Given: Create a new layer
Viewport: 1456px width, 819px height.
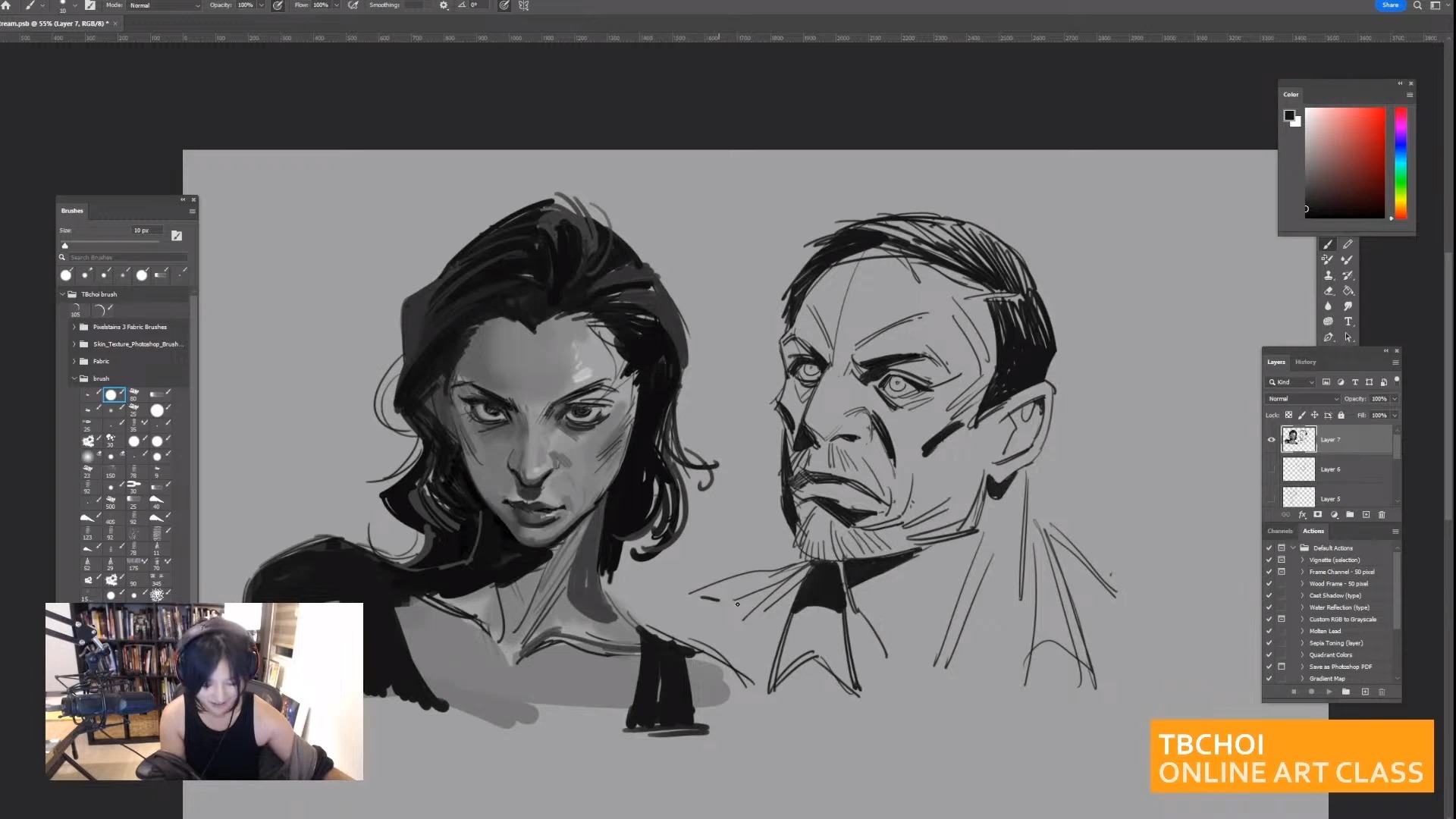Looking at the screenshot, I should coord(1366,515).
